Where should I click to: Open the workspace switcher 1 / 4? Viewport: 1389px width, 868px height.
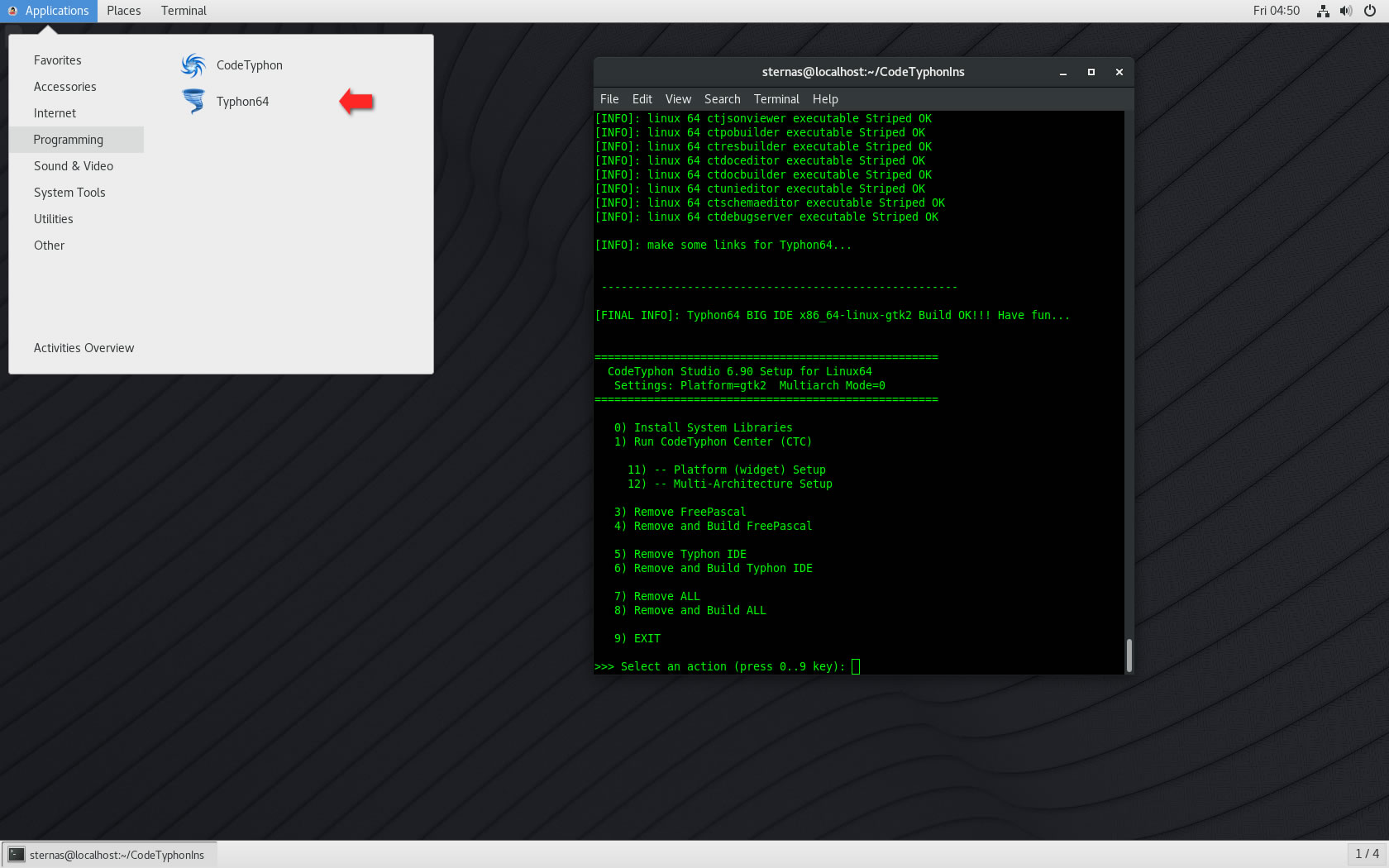1367,854
